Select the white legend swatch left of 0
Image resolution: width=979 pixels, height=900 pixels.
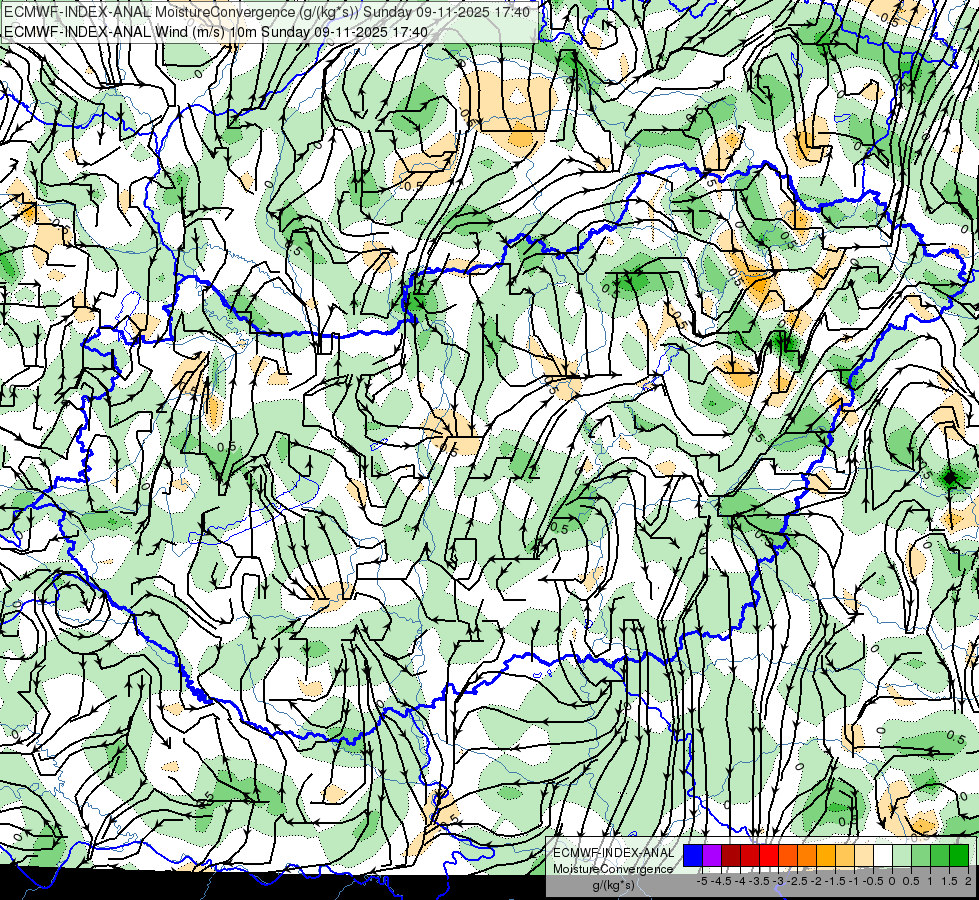883,855
